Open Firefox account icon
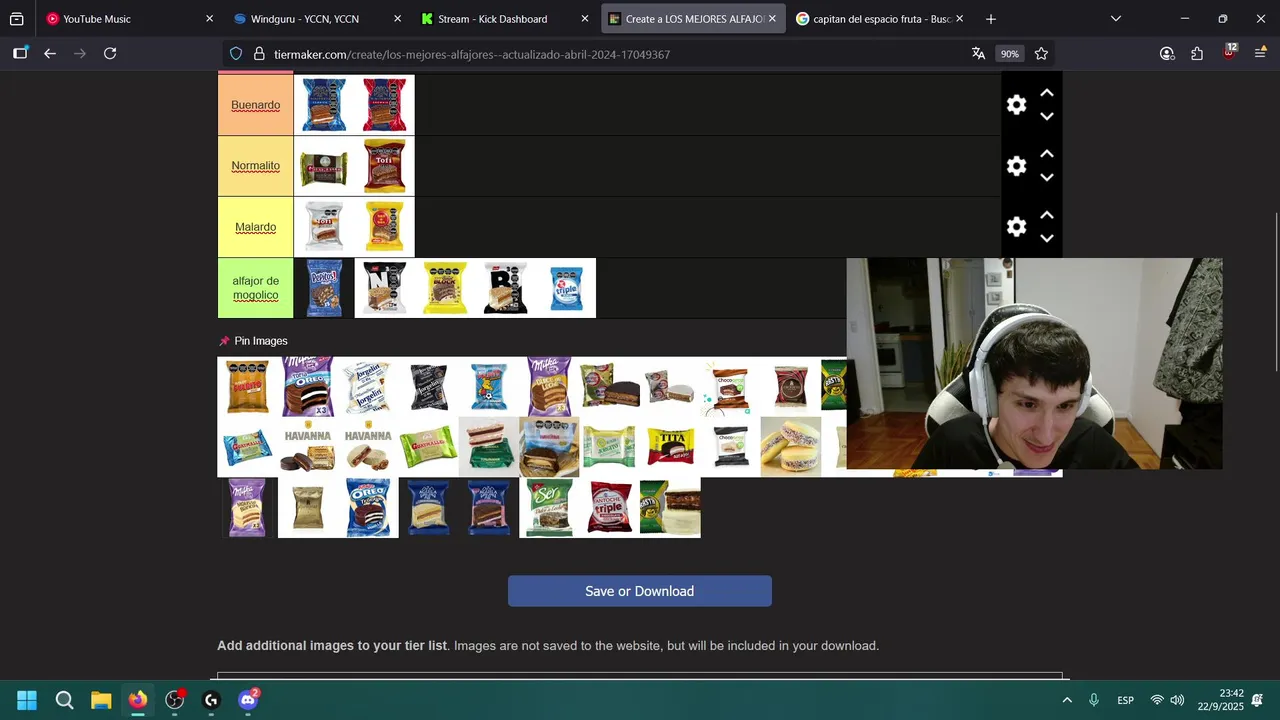The width and height of the screenshot is (1280, 720). 1167,54
